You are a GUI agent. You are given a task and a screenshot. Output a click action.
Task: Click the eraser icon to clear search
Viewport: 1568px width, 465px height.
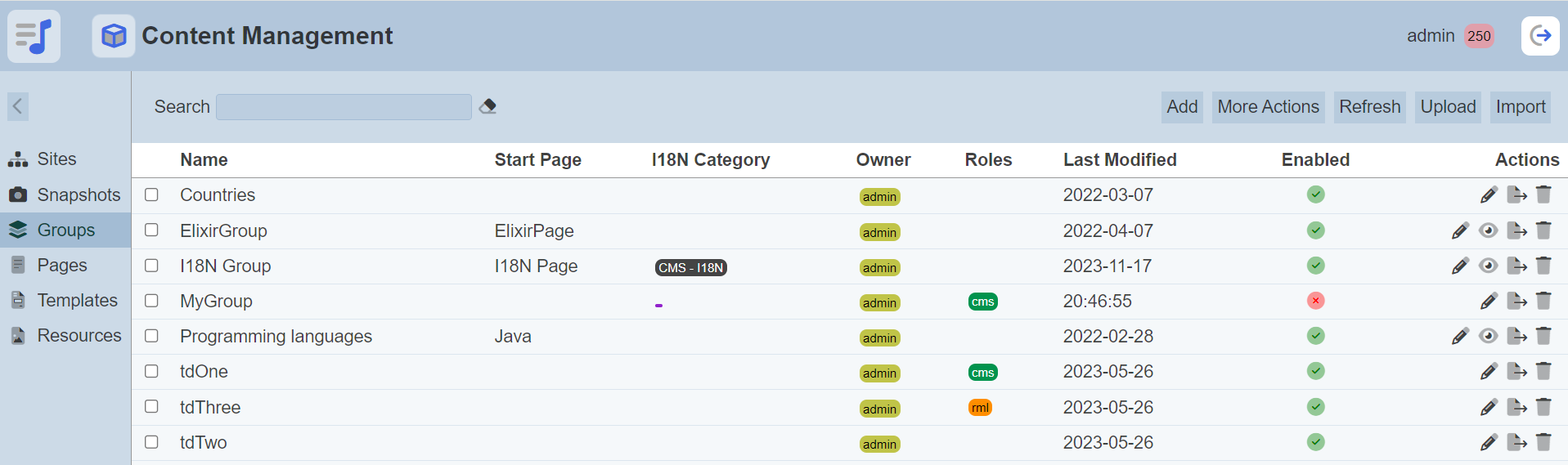(x=487, y=106)
